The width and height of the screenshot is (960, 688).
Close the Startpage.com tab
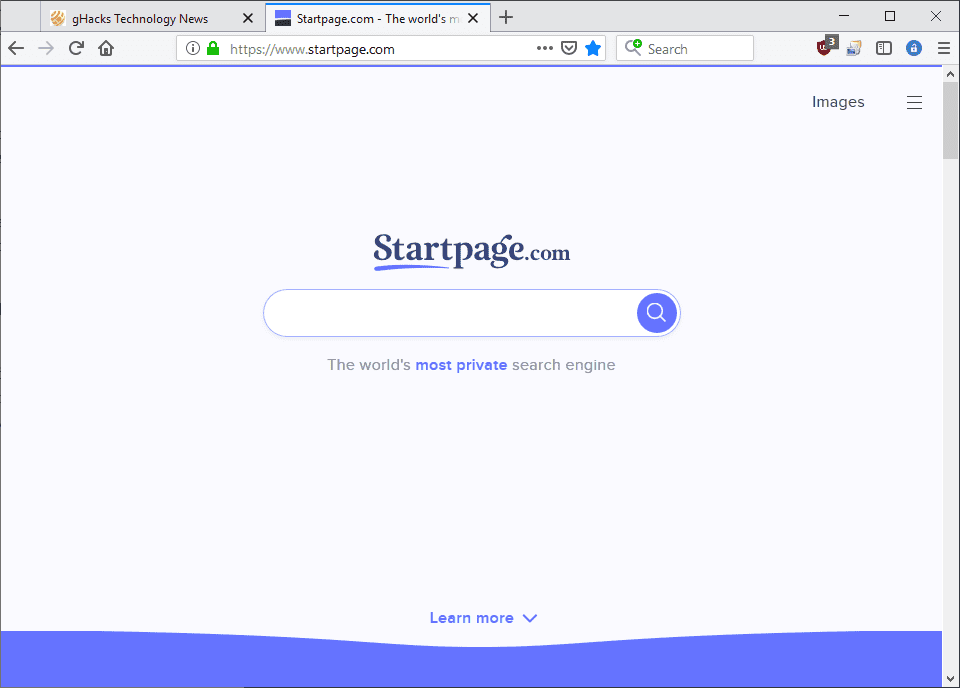click(473, 18)
